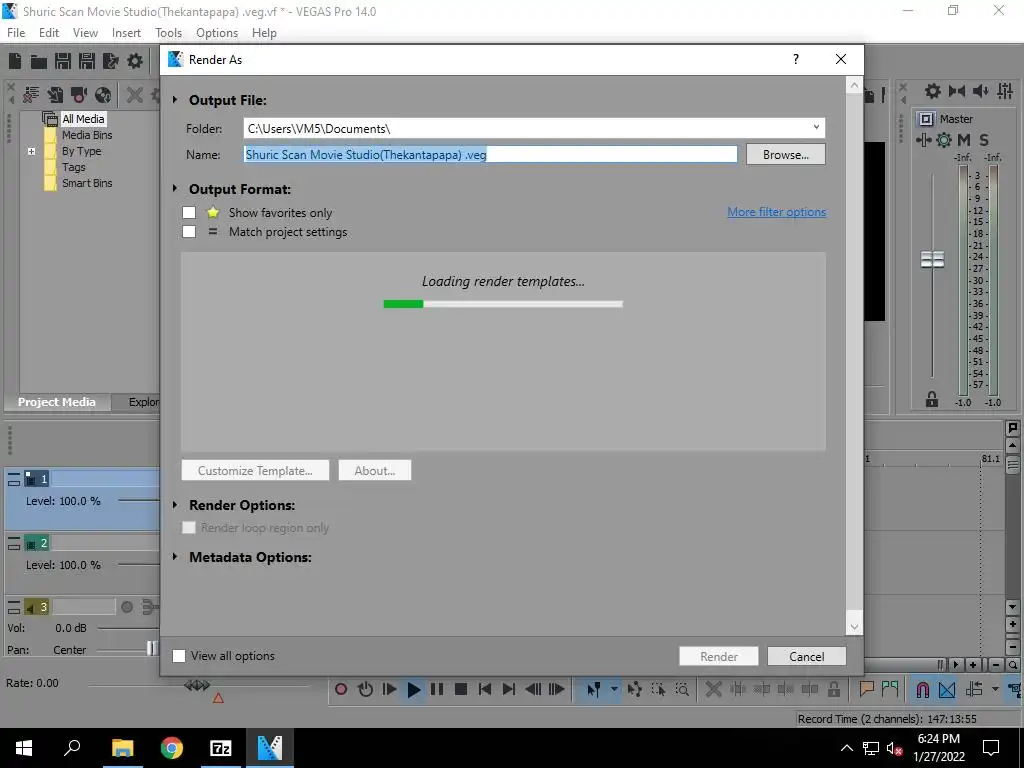The image size is (1024, 768).
Task: Click the Open folder icon in main toolbar
Action: tap(39, 61)
